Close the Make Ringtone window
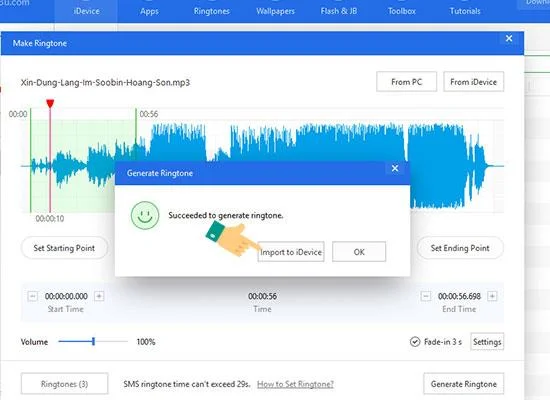The image size is (550, 400). click(509, 39)
